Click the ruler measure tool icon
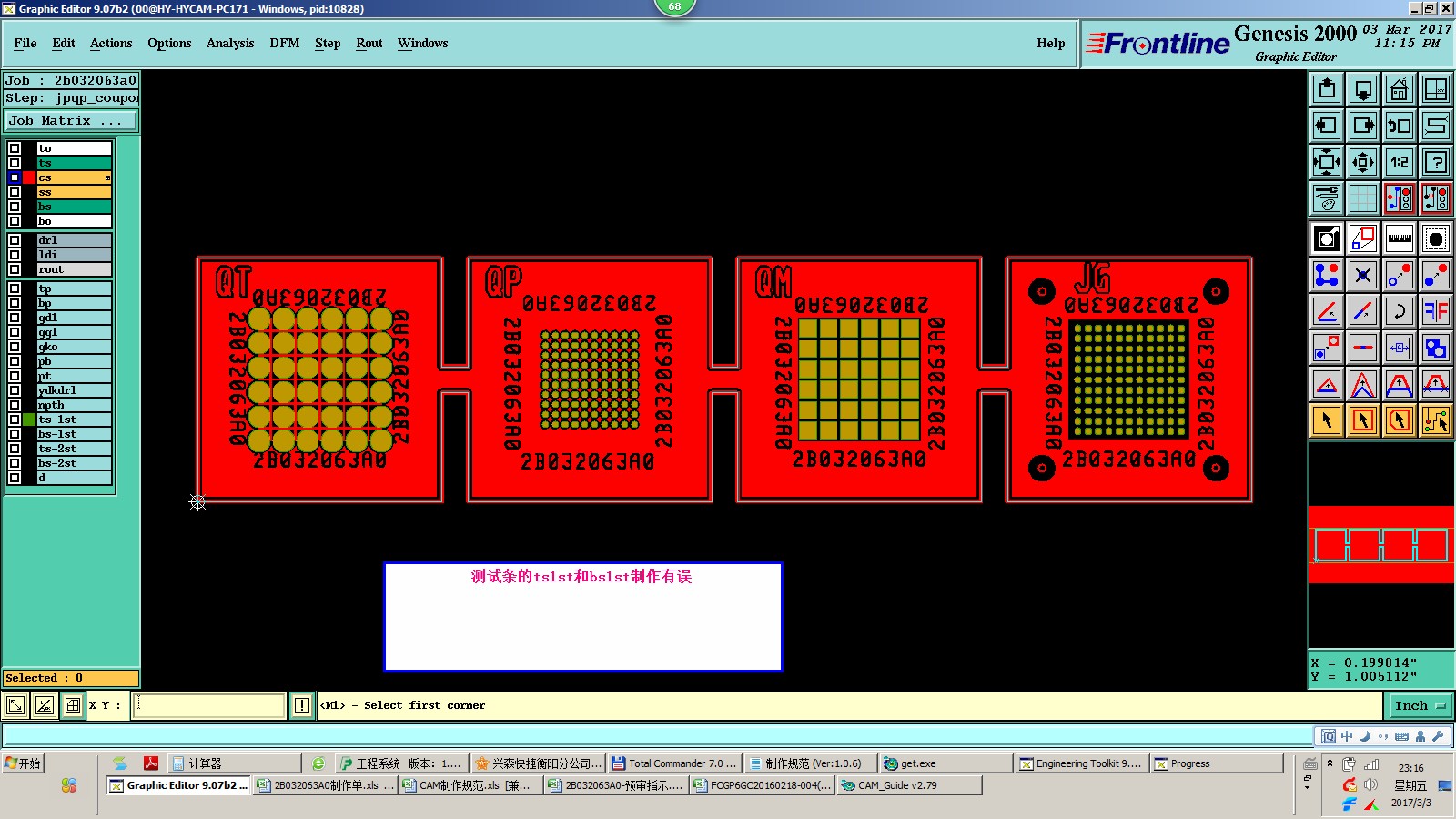 (1400, 238)
